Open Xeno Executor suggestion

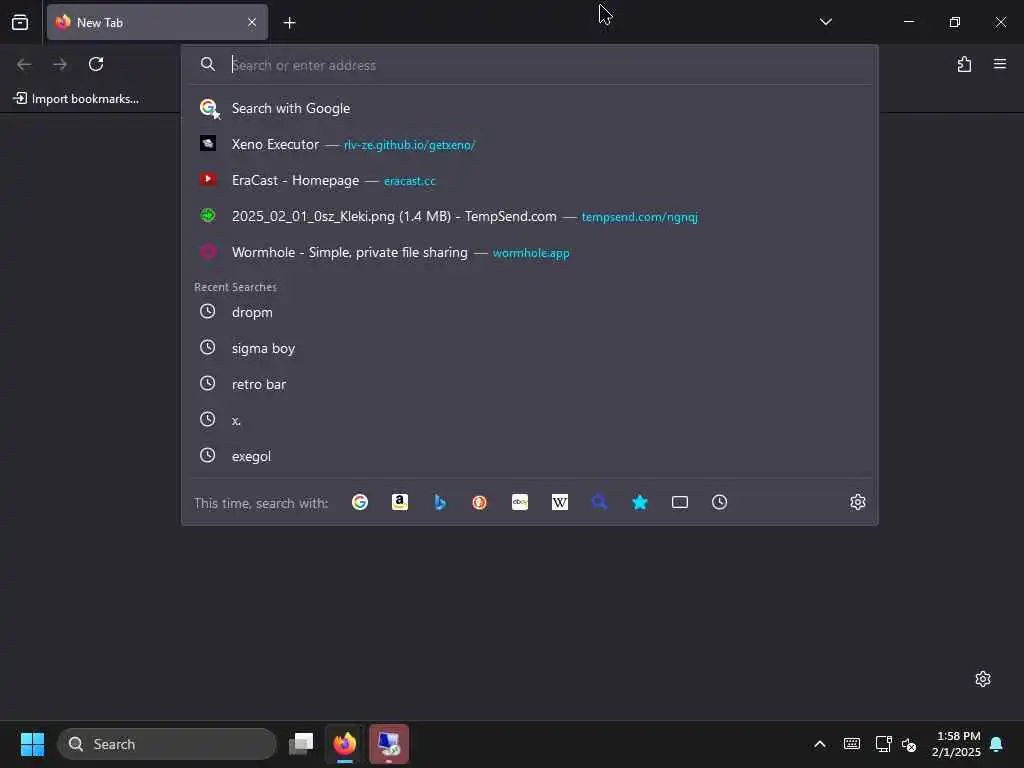(530, 144)
